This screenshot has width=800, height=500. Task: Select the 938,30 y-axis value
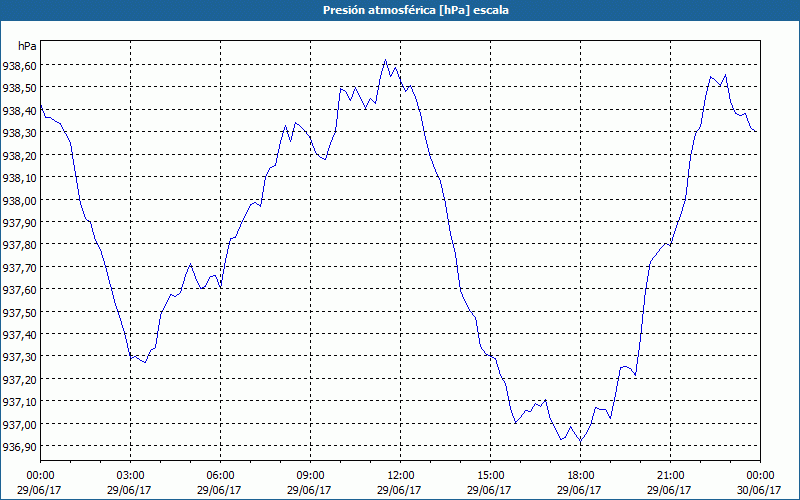tap(19, 133)
